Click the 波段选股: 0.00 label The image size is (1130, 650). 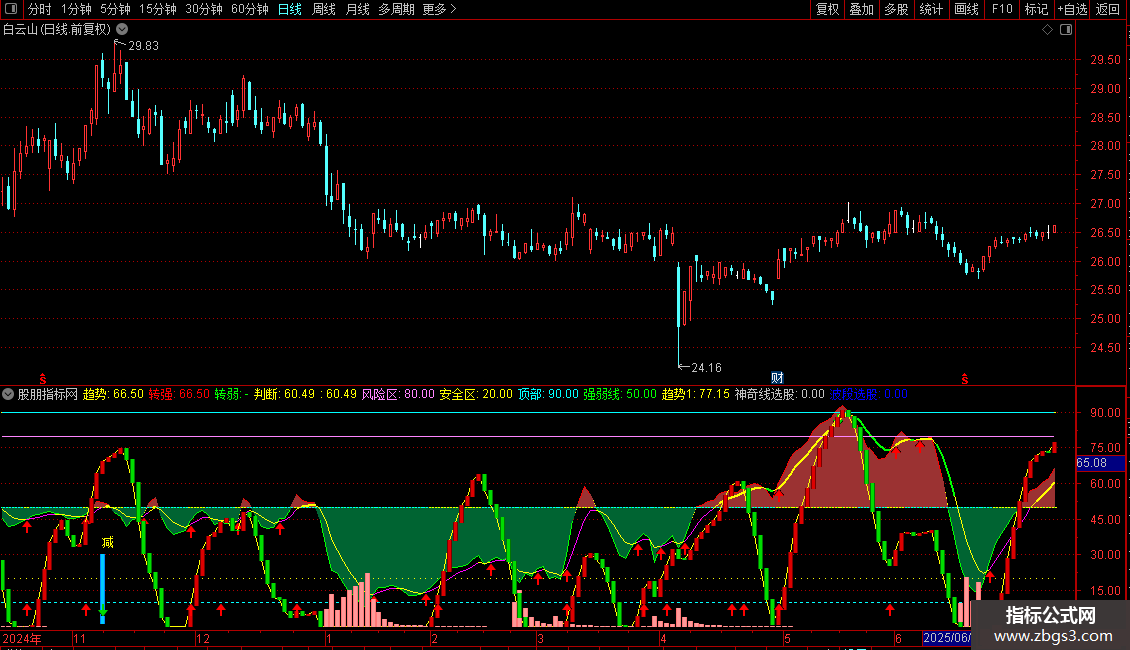pos(868,394)
